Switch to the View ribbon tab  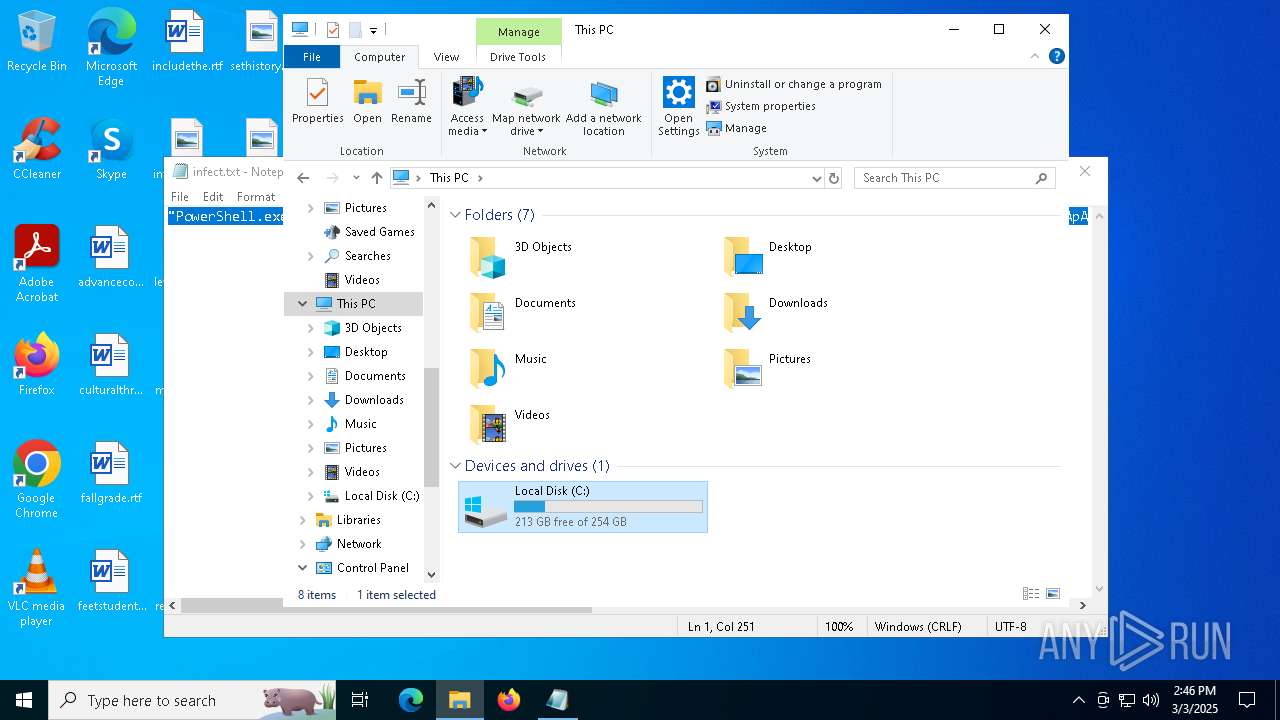pyautogui.click(x=446, y=57)
